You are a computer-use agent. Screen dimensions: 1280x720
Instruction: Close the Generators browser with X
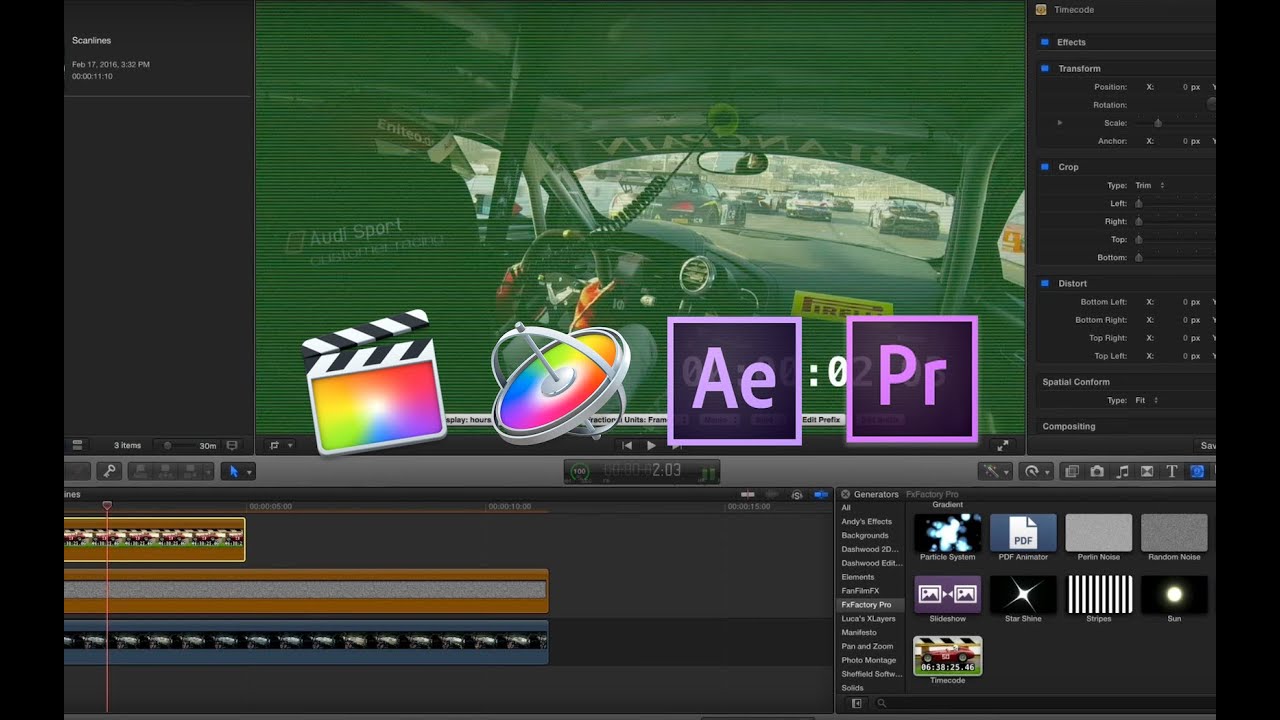tap(845, 494)
